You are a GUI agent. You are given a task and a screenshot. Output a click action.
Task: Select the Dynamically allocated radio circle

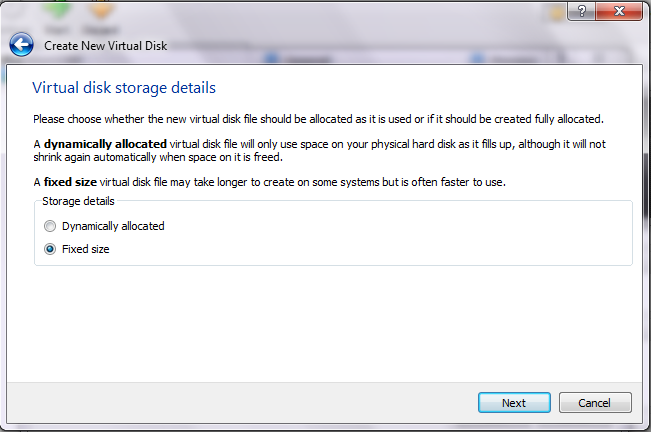click(x=50, y=227)
